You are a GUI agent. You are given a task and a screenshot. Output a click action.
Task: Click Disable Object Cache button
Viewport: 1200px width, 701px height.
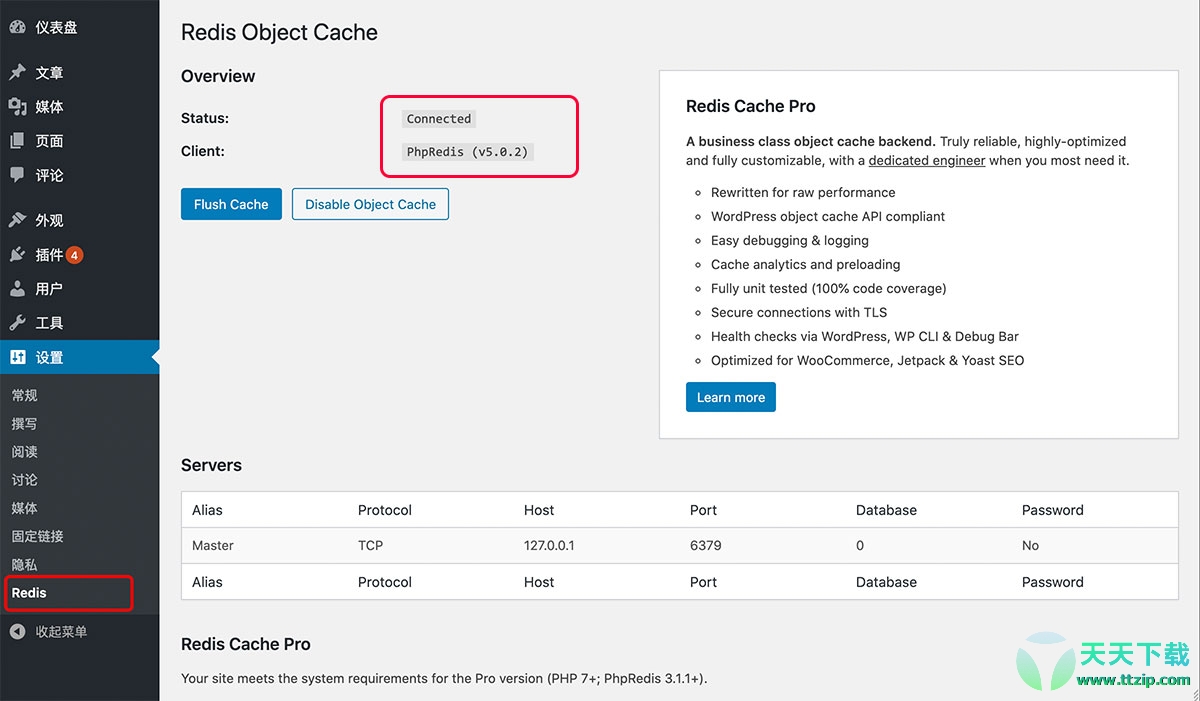pyautogui.click(x=370, y=204)
